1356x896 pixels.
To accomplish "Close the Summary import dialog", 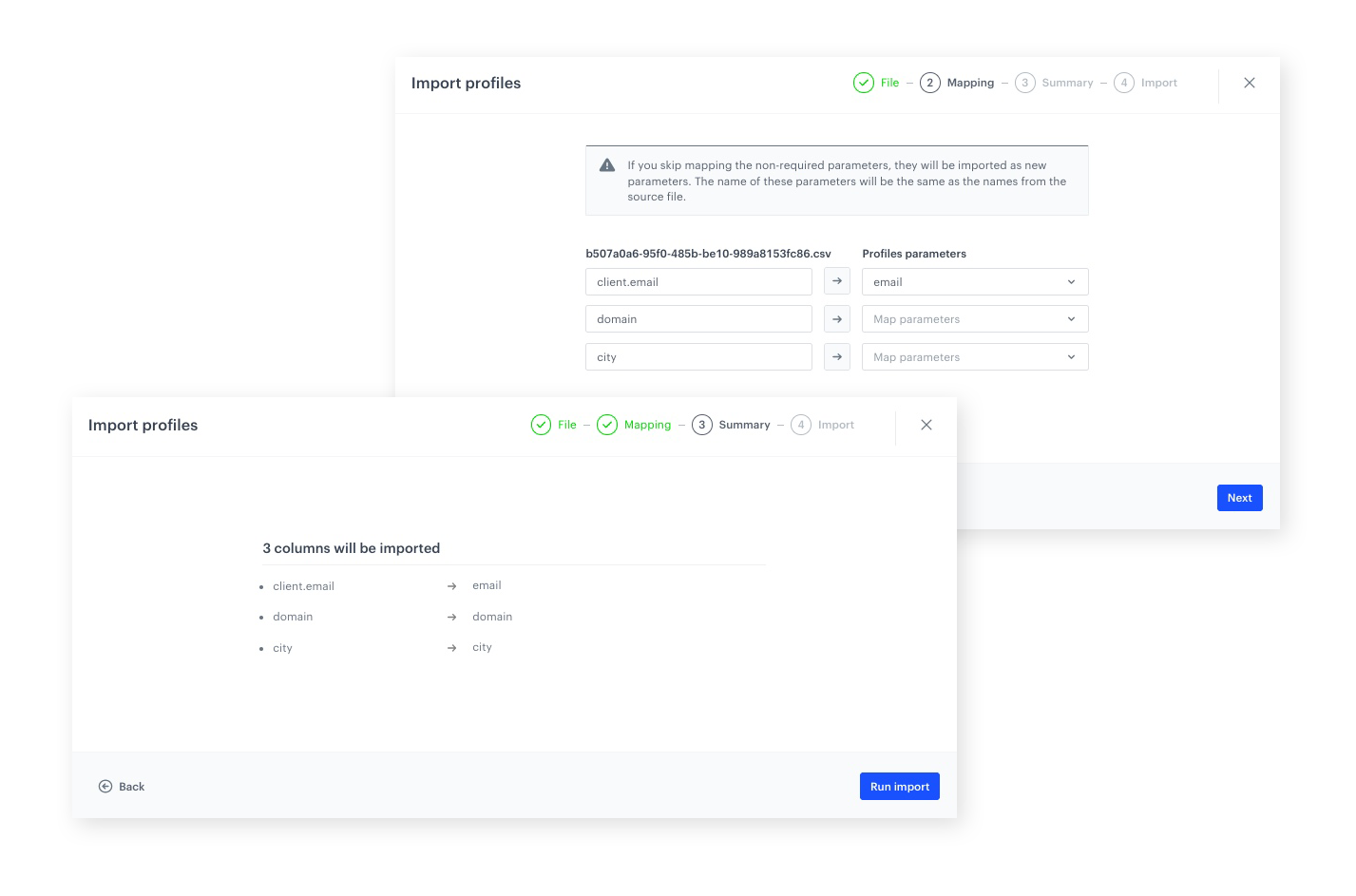I will coord(926,425).
